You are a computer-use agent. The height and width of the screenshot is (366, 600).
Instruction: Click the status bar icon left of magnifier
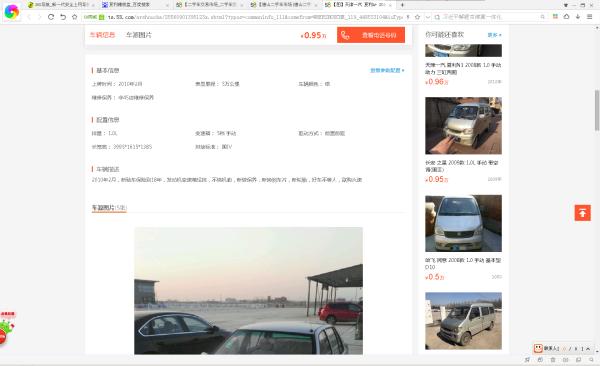point(579,360)
